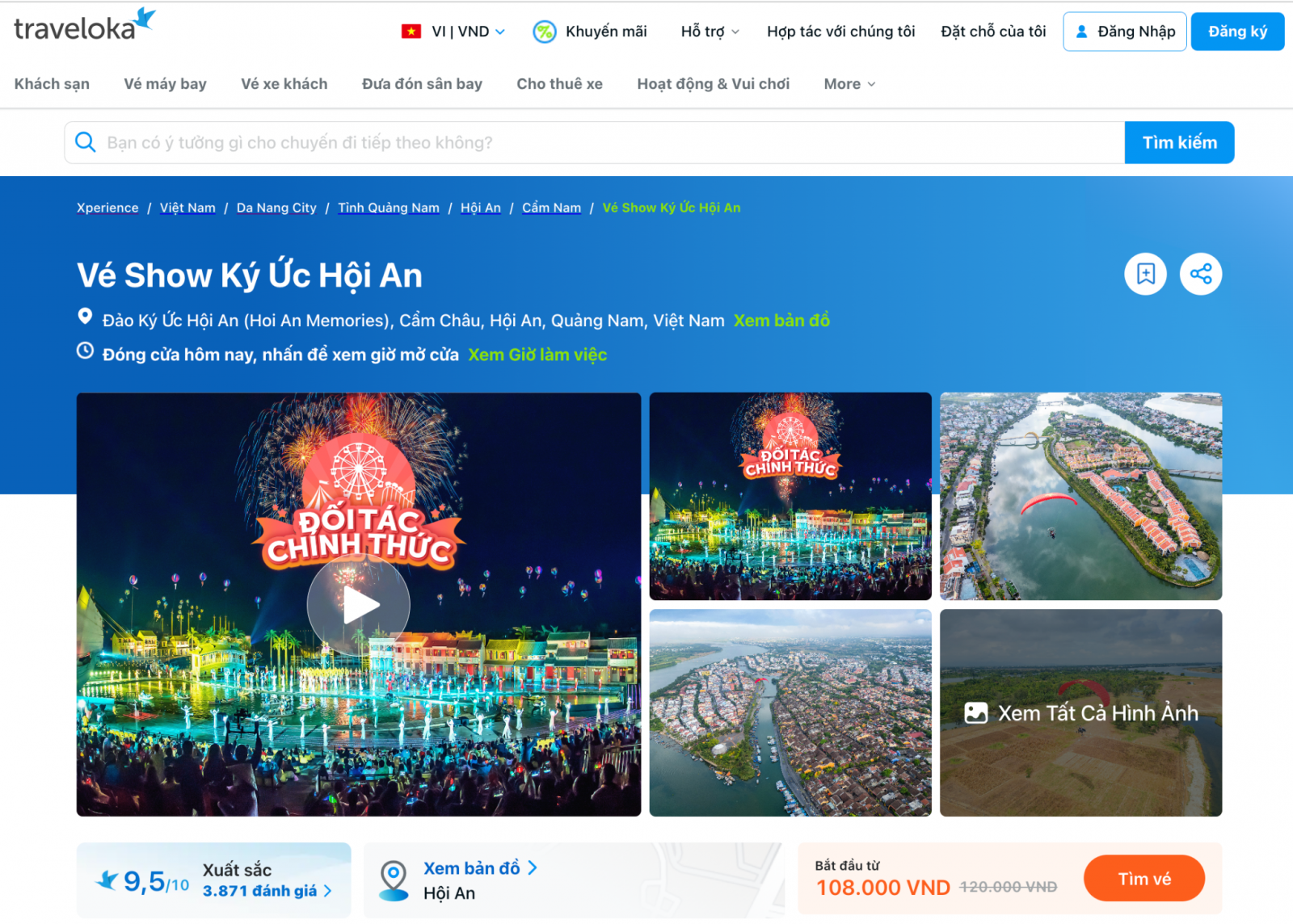Open the Vé xe khách tab
The image size is (1293, 924).
(284, 84)
